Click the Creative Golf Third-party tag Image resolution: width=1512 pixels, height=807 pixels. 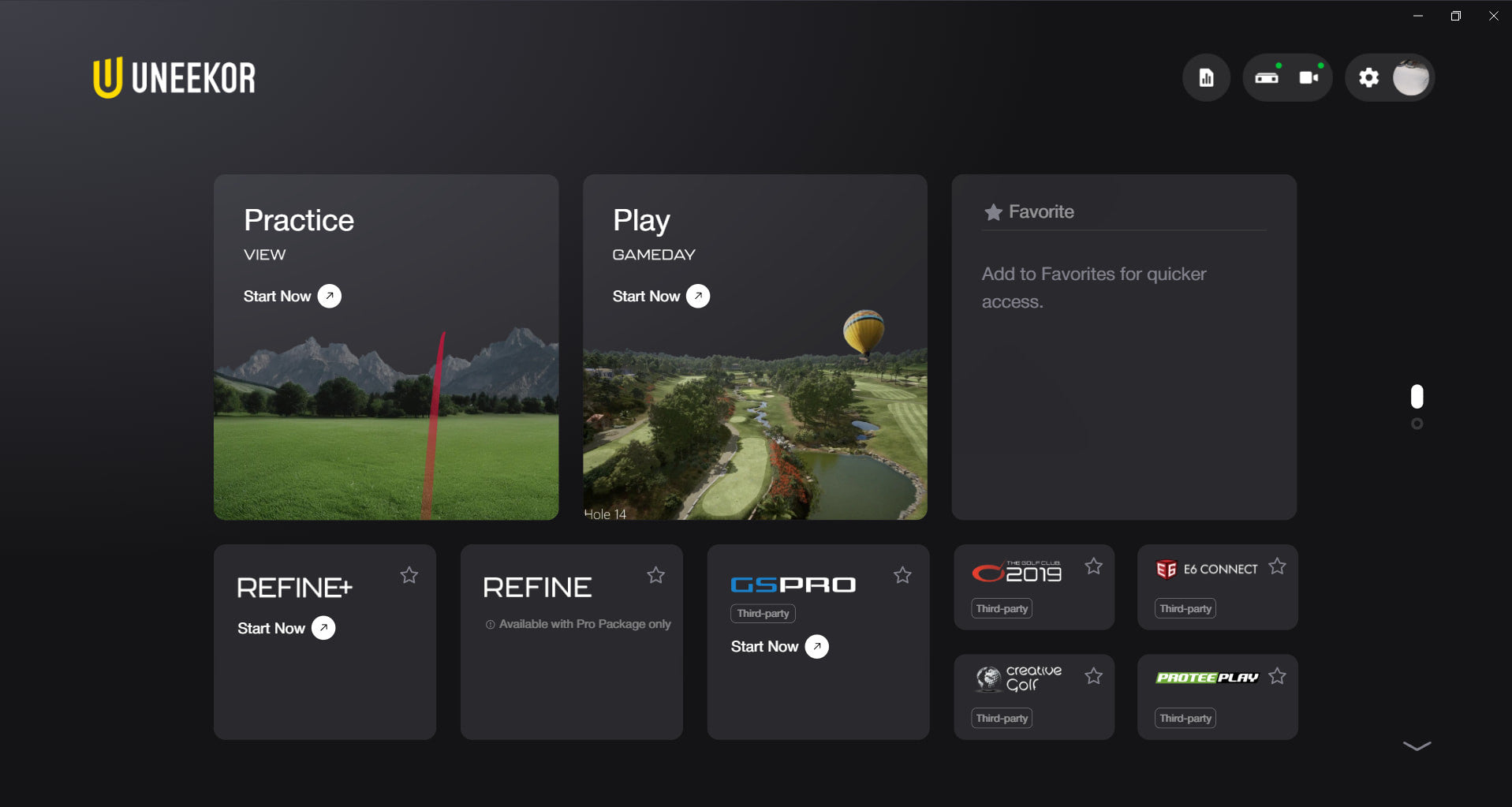[x=1002, y=718]
